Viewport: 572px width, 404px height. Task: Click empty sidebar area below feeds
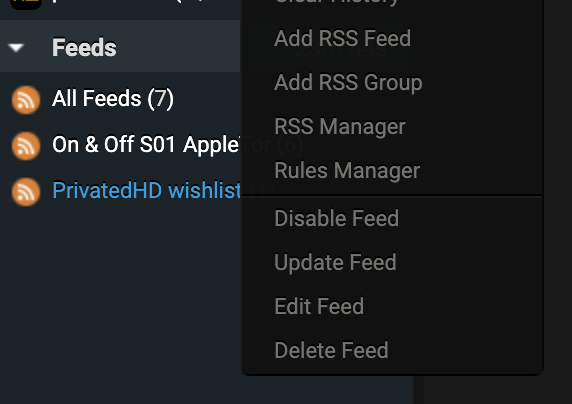point(120,303)
